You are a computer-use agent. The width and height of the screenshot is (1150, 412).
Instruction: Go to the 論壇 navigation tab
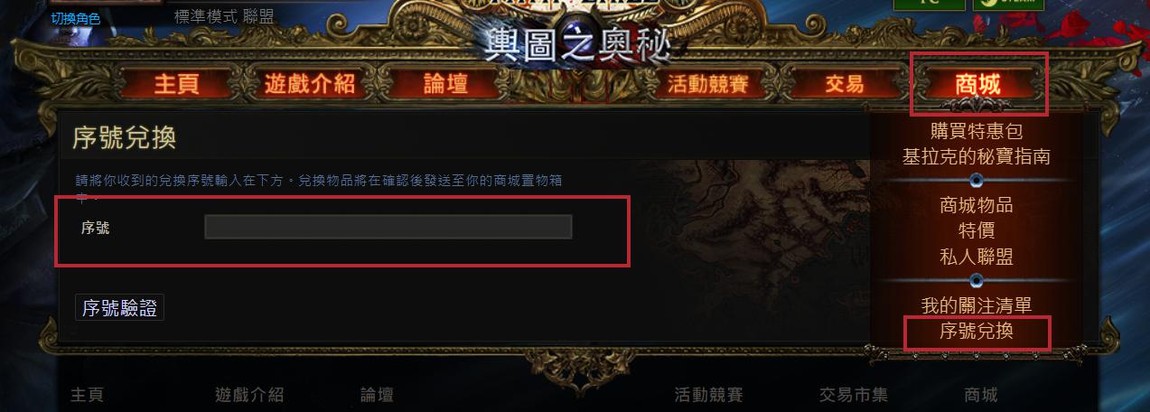tap(445, 84)
